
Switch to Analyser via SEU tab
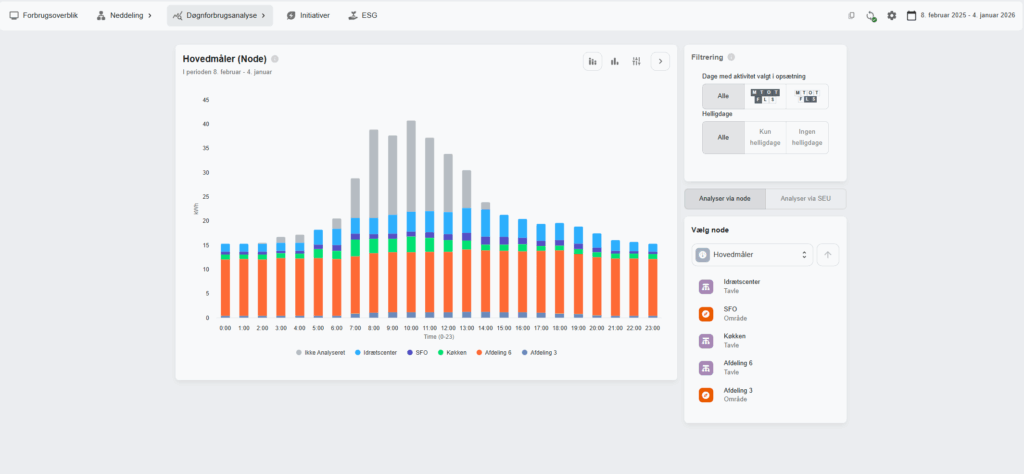[x=806, y=198]
